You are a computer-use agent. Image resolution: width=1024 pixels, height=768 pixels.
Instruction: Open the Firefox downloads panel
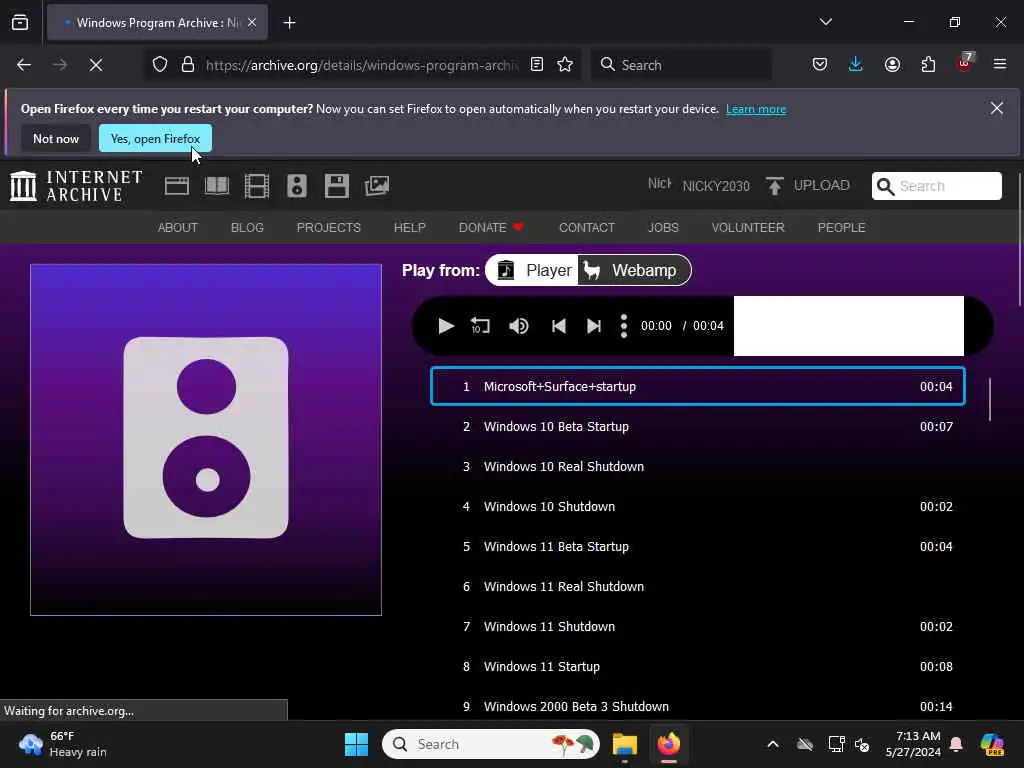856,65
